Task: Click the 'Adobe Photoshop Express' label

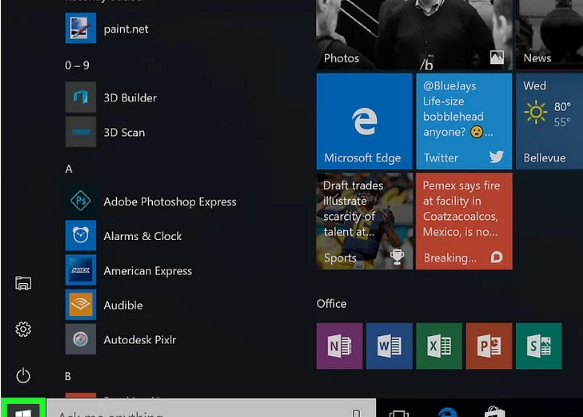Action: coord(170,202)
